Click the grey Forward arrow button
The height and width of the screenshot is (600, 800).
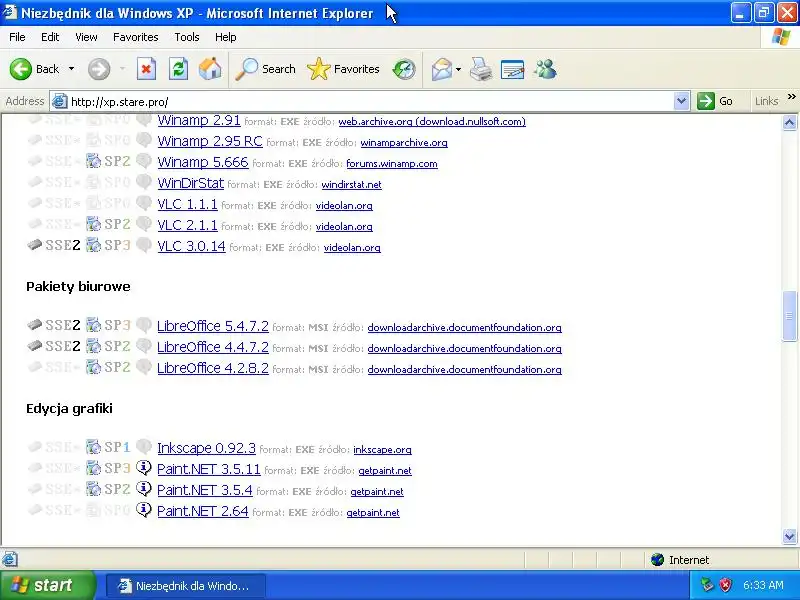[99, 69]
